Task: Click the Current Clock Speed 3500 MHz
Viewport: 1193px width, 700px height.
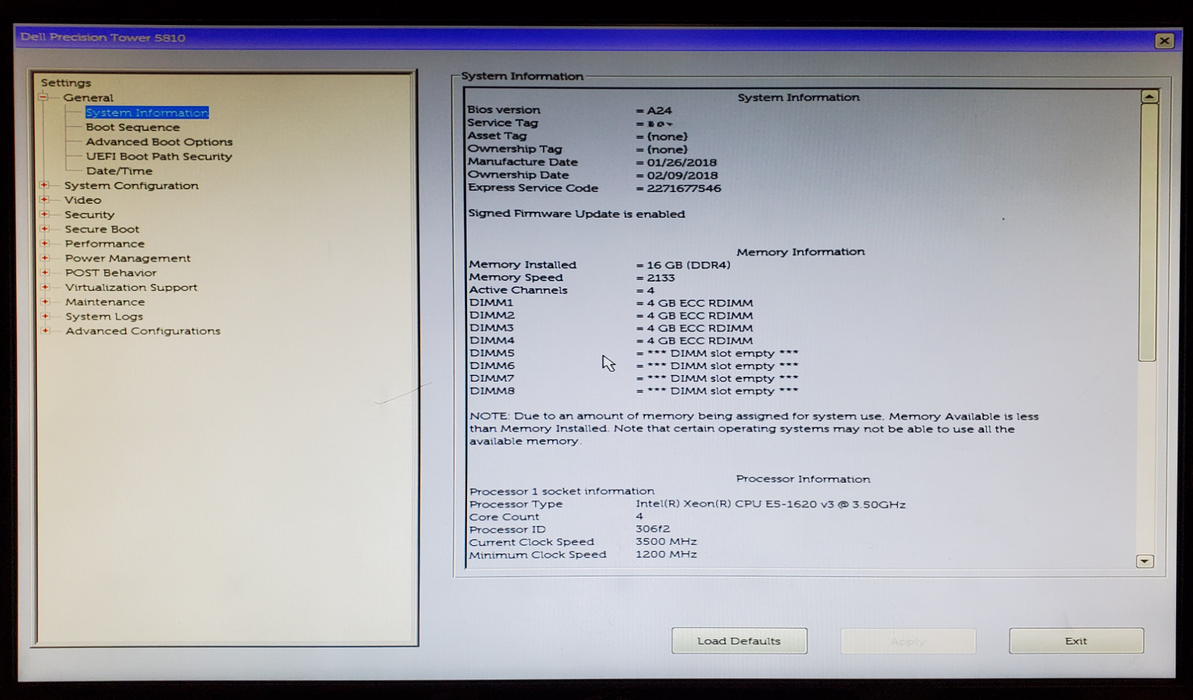Action: pos(666,542)
